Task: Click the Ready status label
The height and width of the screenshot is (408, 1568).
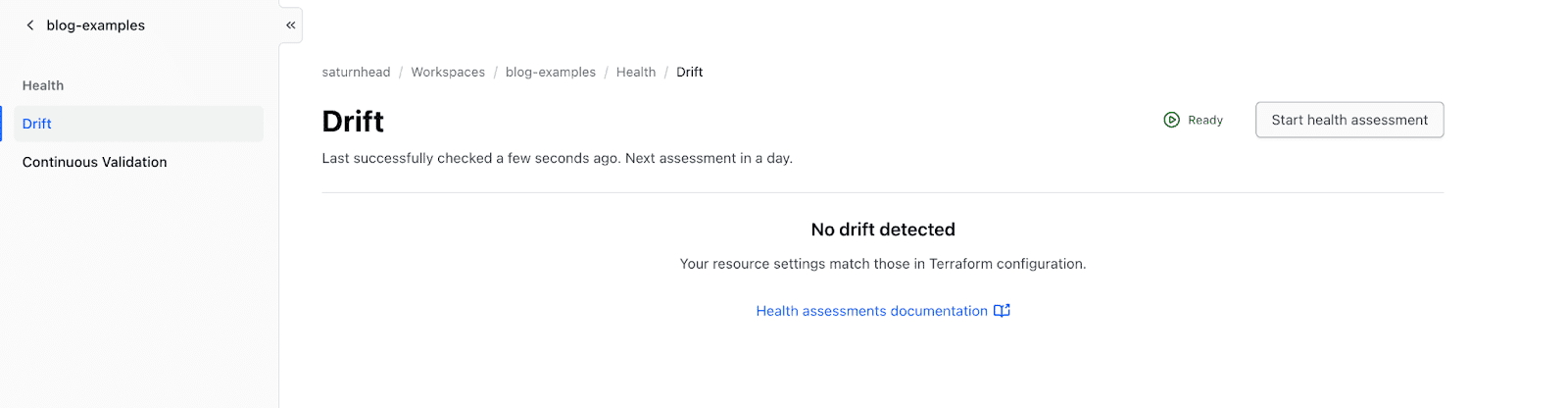Action: pyautogui.click(x=1205, y=121)
